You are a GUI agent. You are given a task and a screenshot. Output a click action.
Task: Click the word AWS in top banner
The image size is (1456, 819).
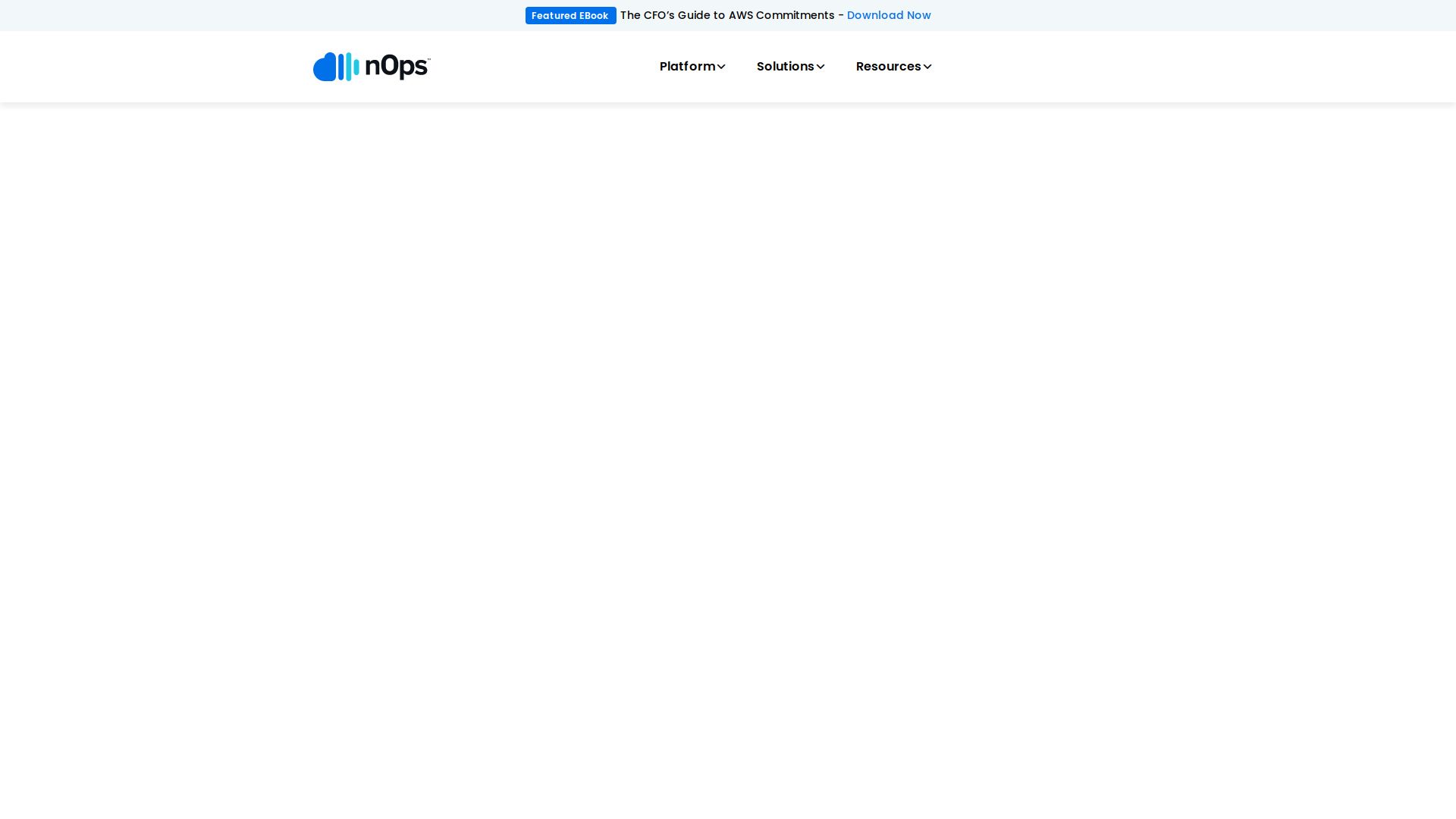coord(740,16)
